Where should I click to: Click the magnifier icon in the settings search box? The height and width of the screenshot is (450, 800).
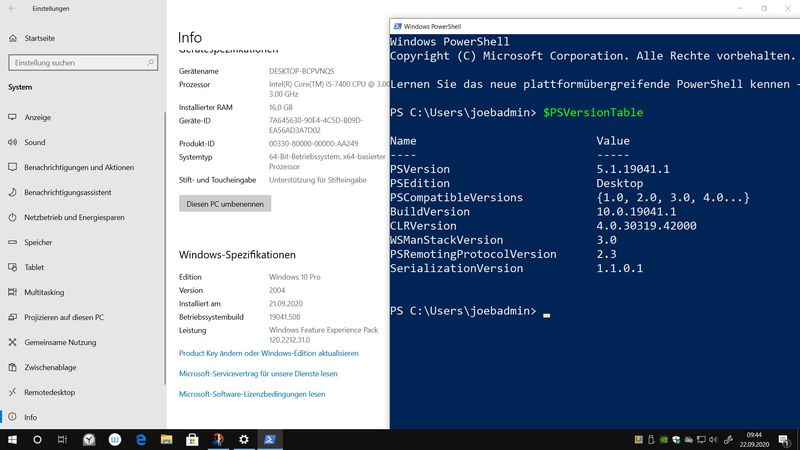point(150,63)
